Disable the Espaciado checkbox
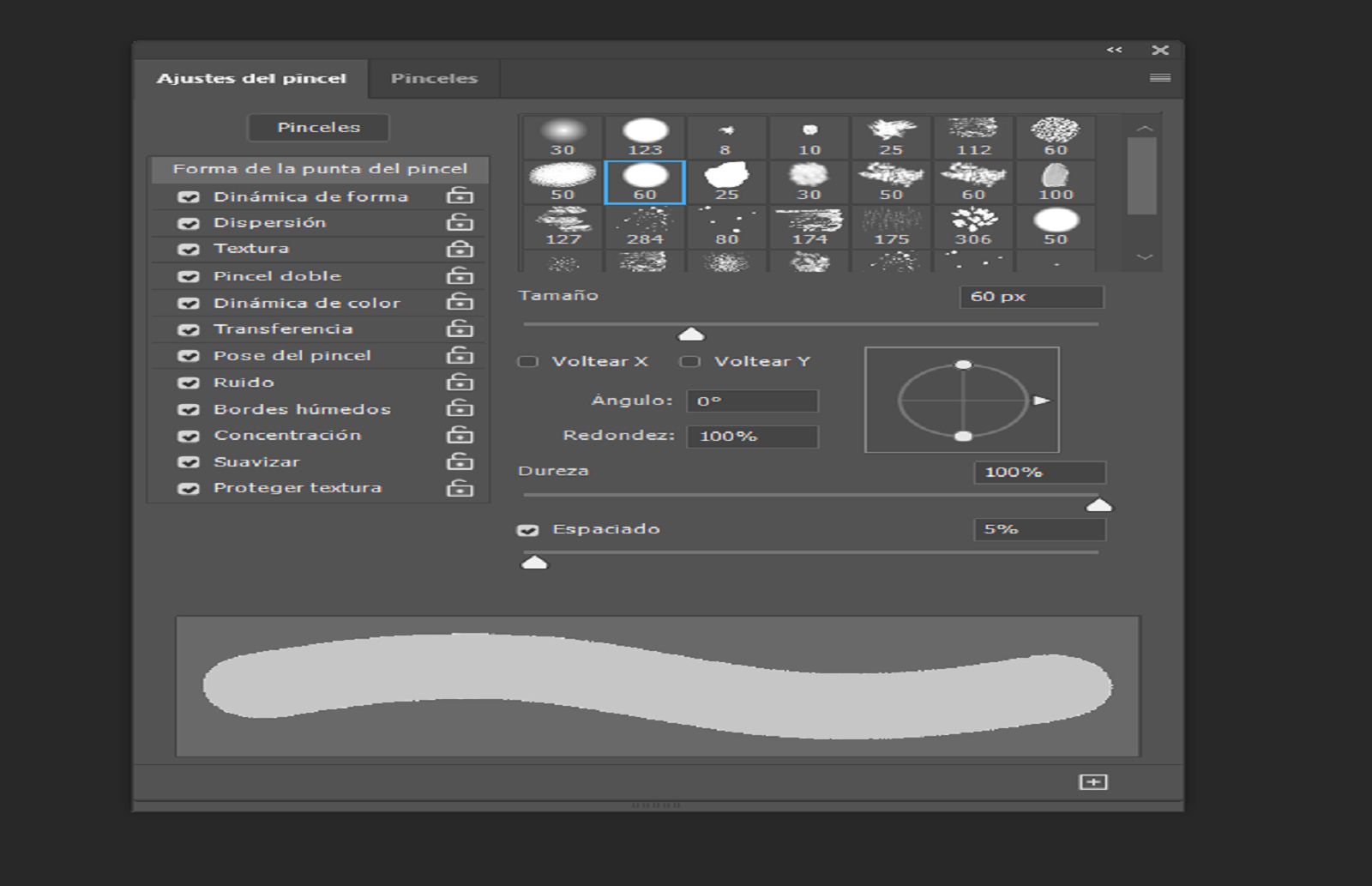 click(529, 529)
